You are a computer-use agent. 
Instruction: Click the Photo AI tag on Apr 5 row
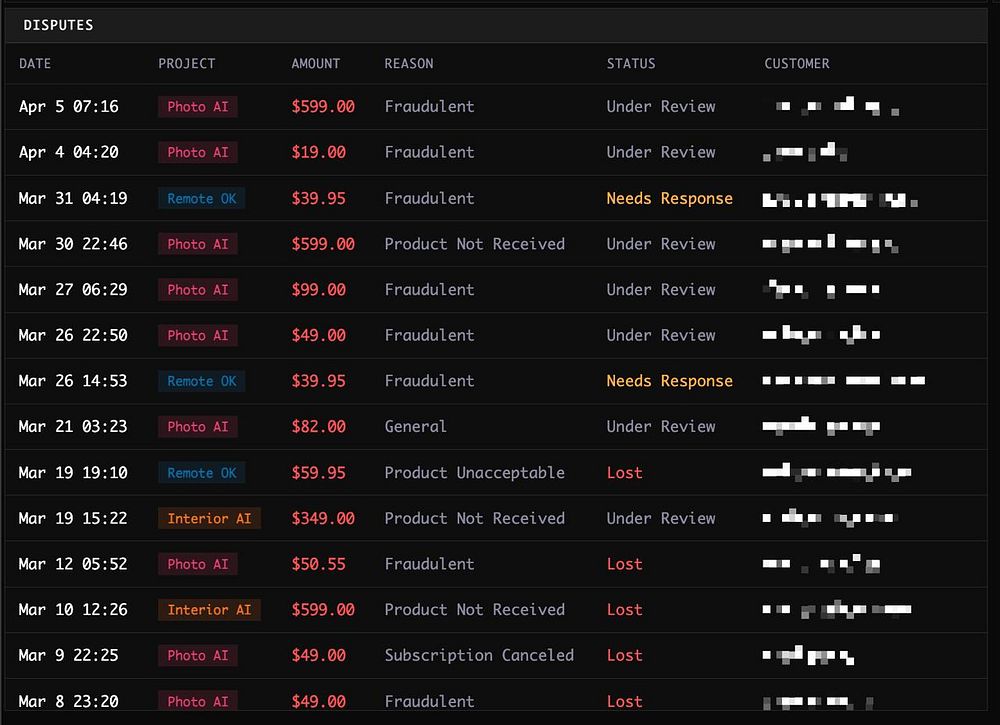point(198,106)
